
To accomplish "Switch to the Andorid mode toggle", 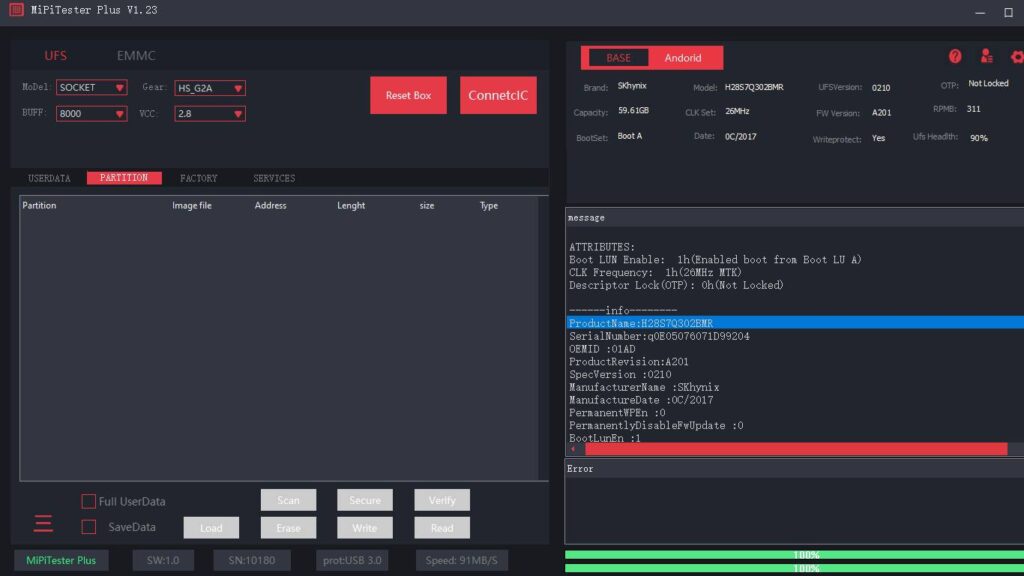I will [684, 58].
